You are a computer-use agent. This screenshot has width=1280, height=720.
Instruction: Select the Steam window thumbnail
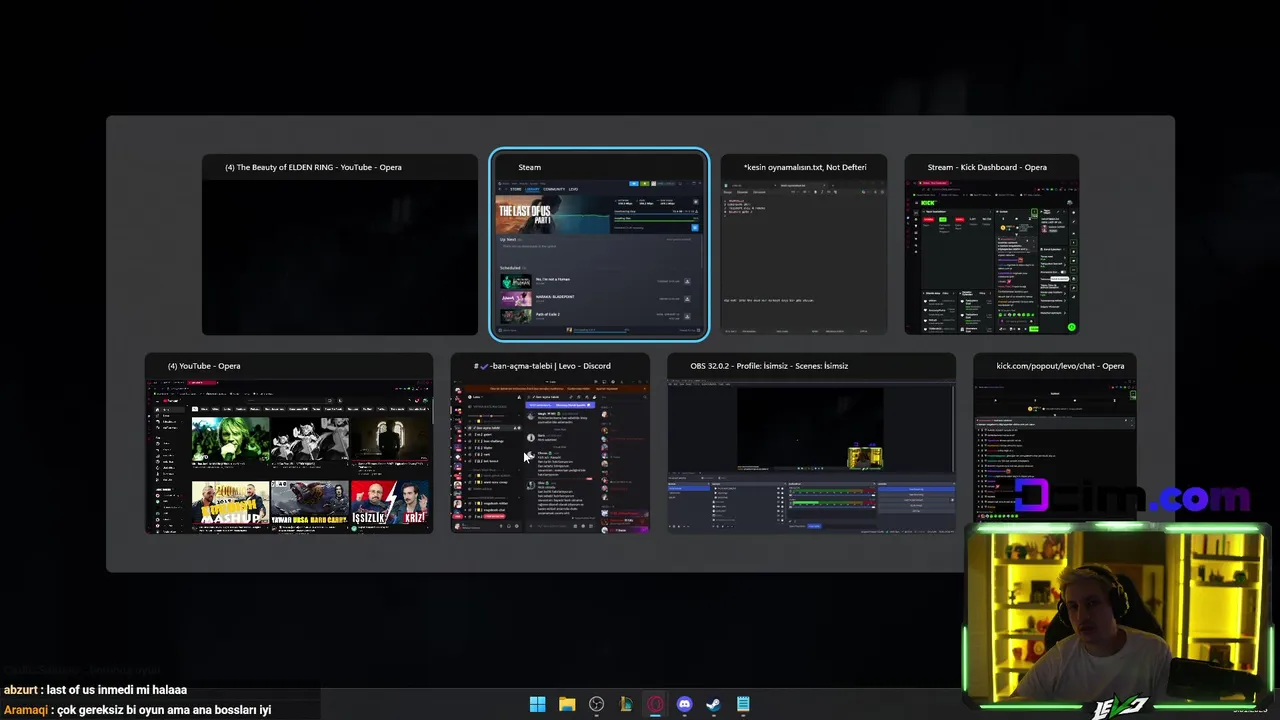click(x=599, y=245)
